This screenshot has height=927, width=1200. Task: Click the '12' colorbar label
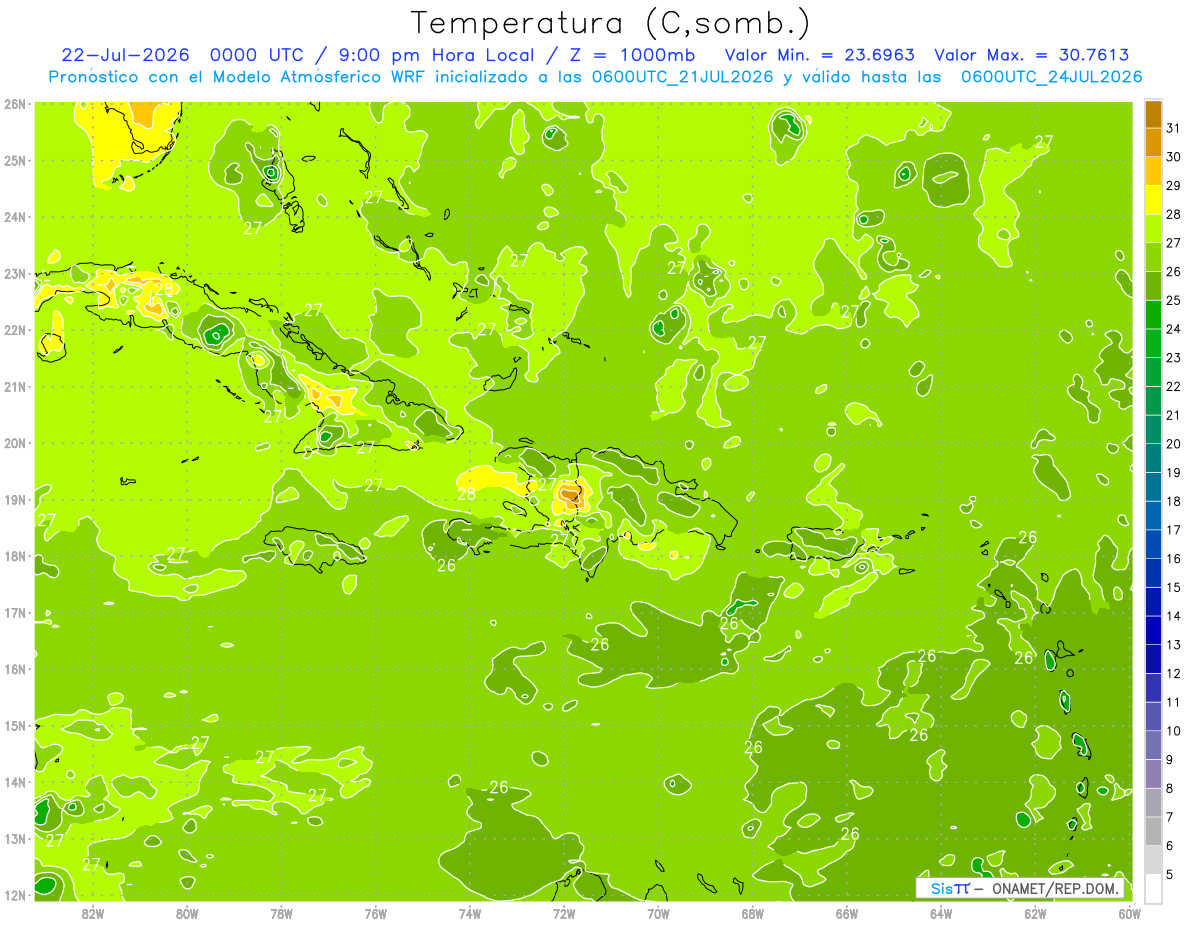(x=1173, y=673)
